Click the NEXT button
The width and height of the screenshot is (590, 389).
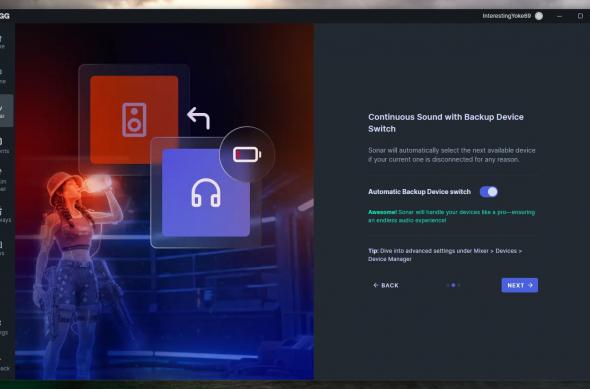point(520,285)
